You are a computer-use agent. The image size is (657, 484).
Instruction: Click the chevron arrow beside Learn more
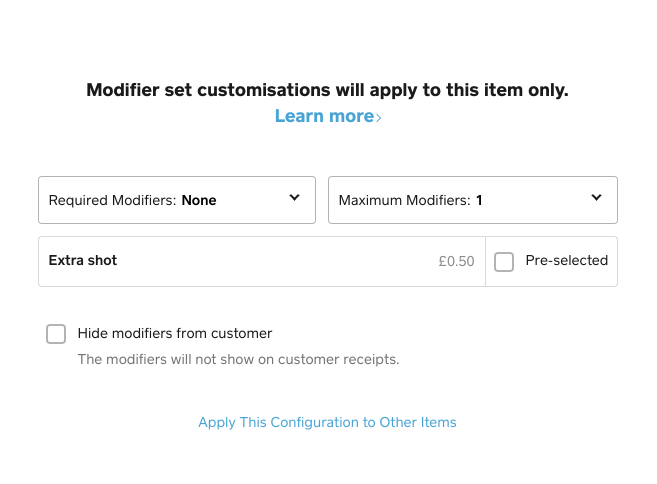point(379,118)
